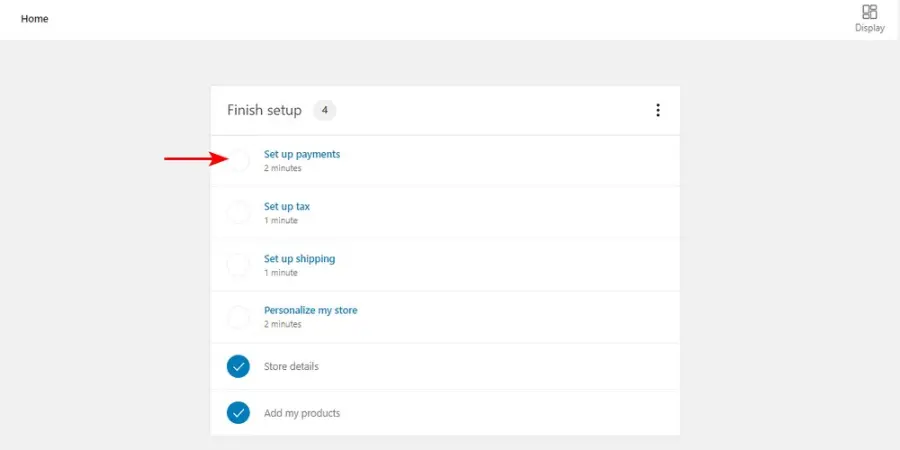The height and width of the screenshot is (450, 900).
Task: Click the remaining tasks badge showing 4
Action: tap(324, 110)
